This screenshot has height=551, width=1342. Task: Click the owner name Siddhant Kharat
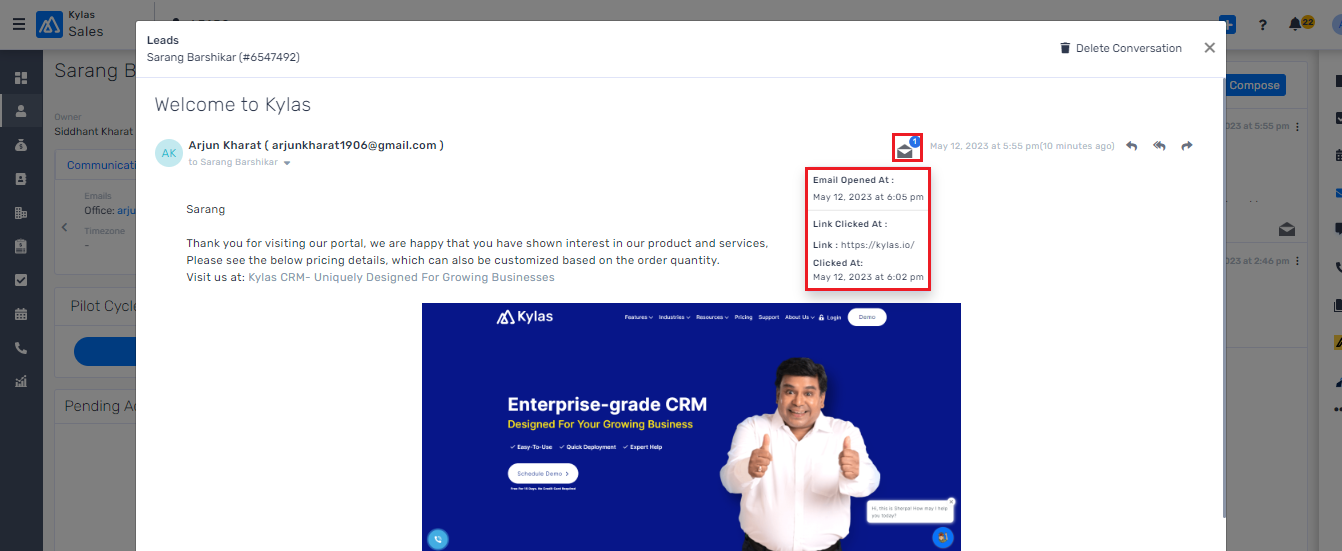[x=94, y=132]
